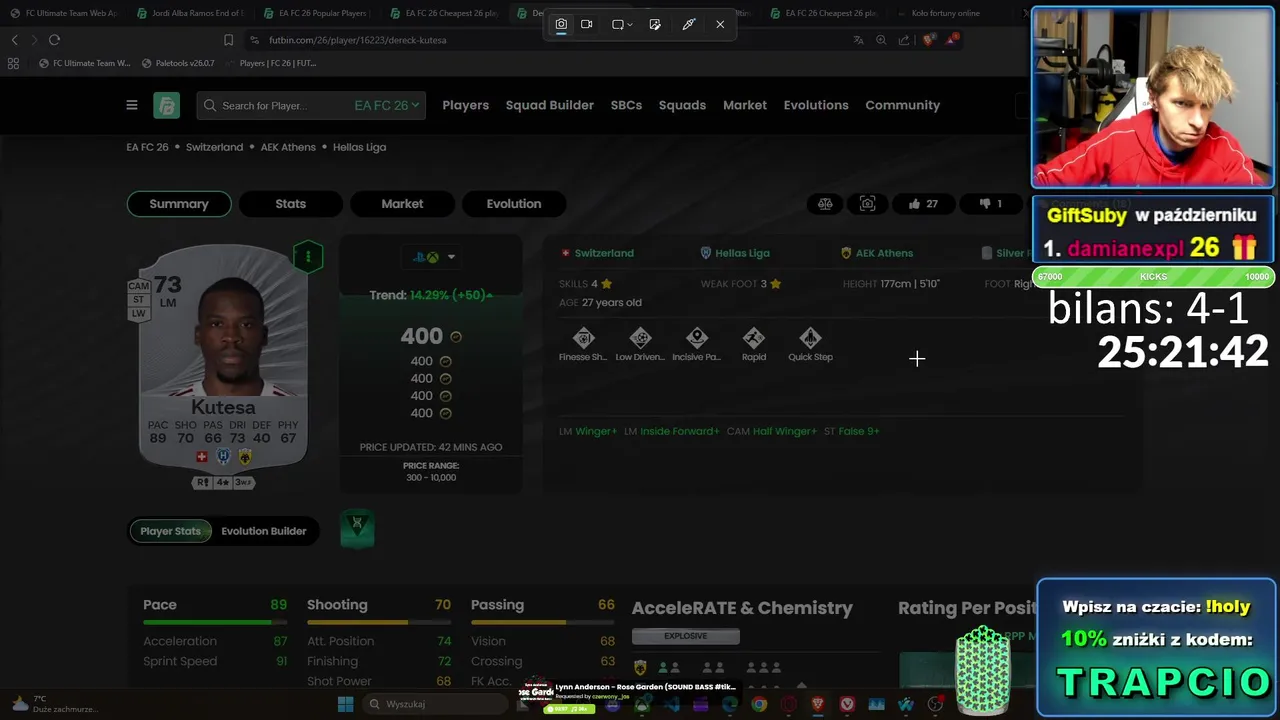Screen dimensions: 1280x720
Task: Click the Quick Step playstyle icon
Action: pyautogui.click(x=810, y=338)
